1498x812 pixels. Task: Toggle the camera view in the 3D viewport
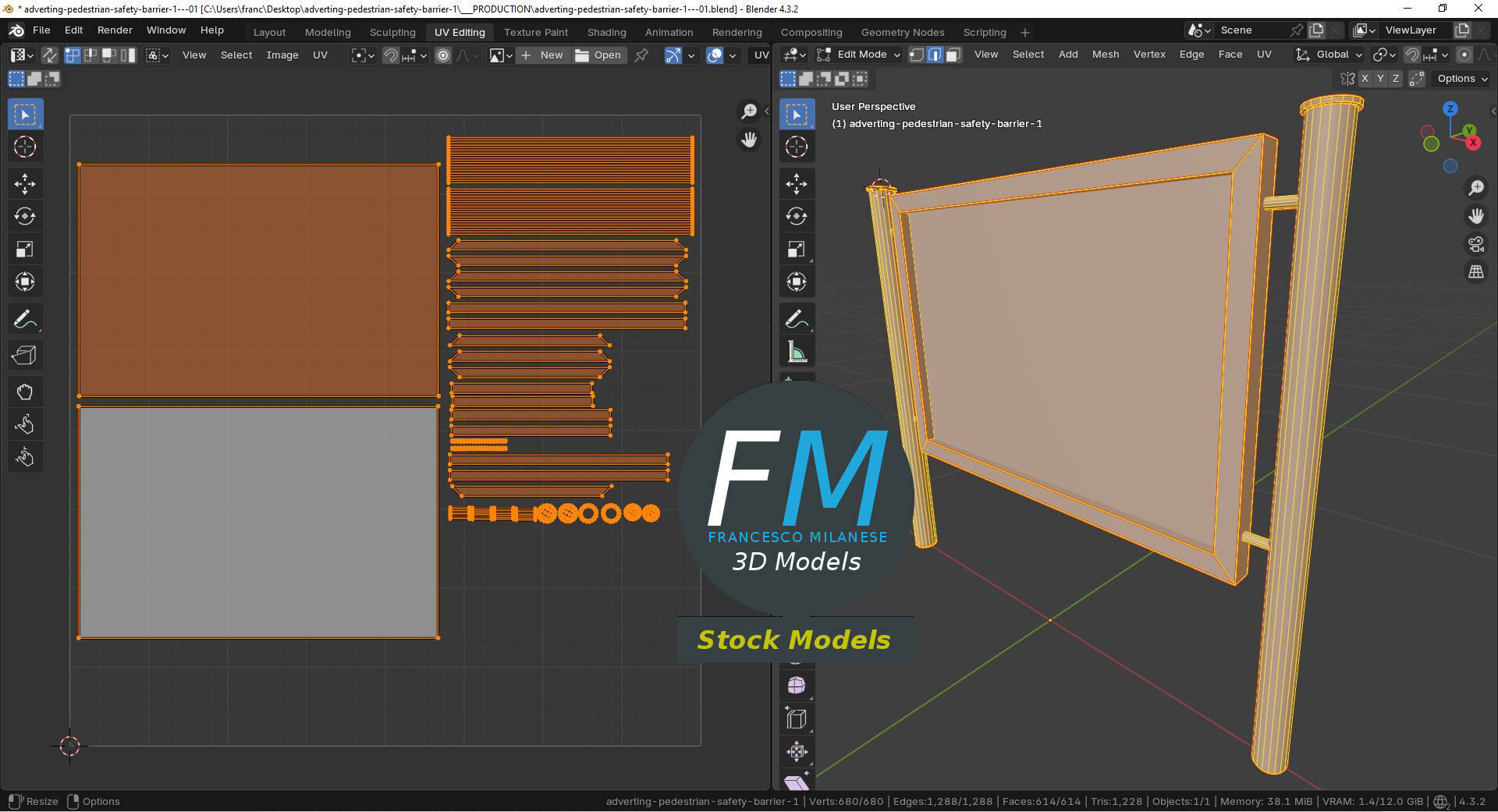click(1476, 244)
